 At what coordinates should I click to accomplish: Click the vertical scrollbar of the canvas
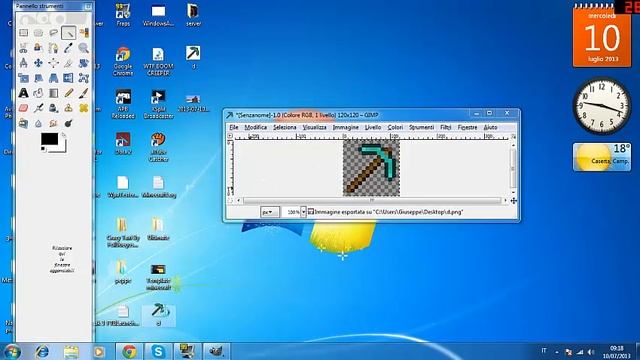tap(513, 168)
